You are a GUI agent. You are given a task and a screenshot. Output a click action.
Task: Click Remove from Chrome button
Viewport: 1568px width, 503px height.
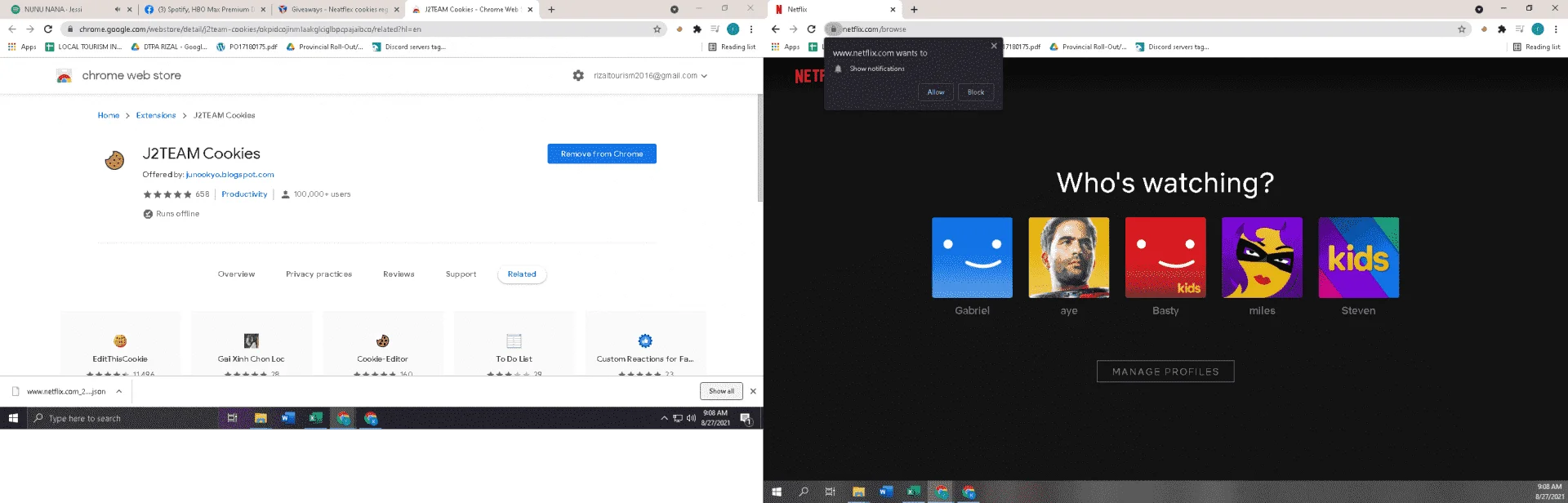click(x=602, y=154)
